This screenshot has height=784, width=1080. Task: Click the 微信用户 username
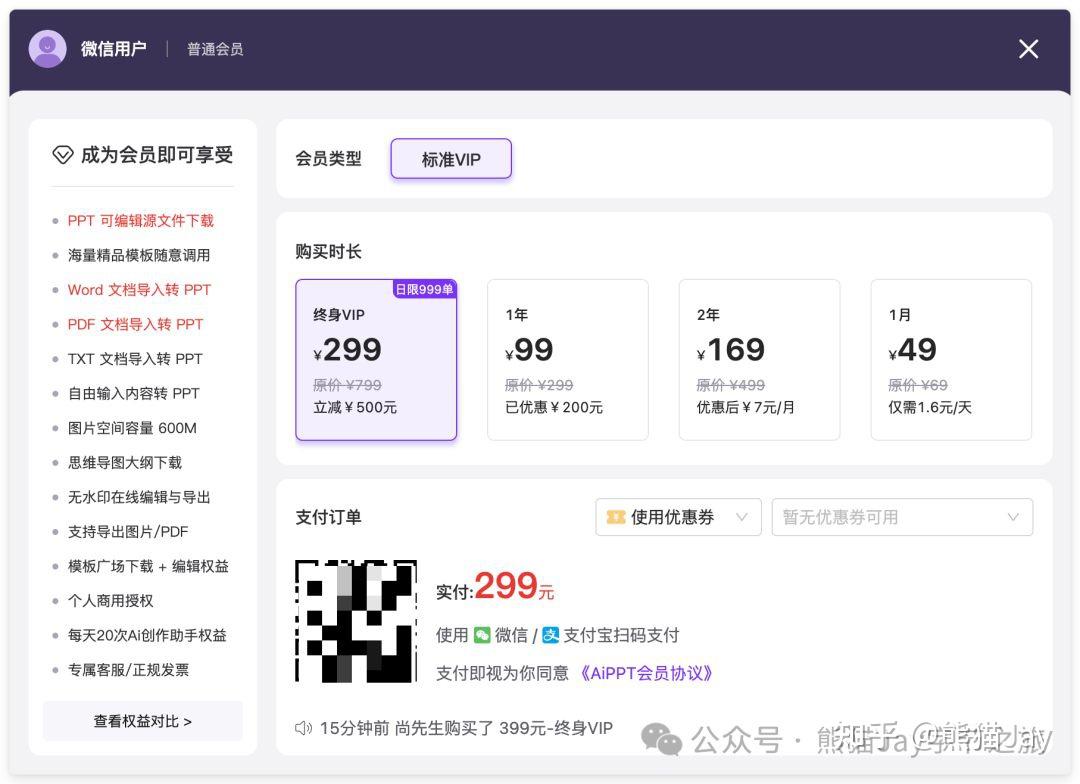(x=114, y=49)
